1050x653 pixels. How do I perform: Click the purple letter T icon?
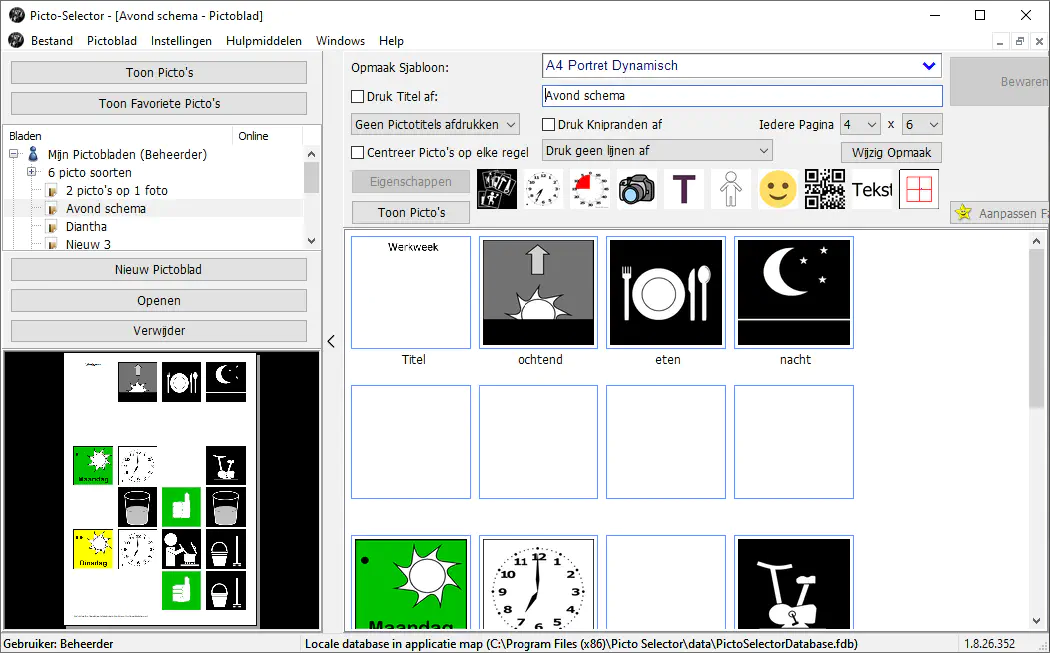pyautogui.click(x=684, y=189)
